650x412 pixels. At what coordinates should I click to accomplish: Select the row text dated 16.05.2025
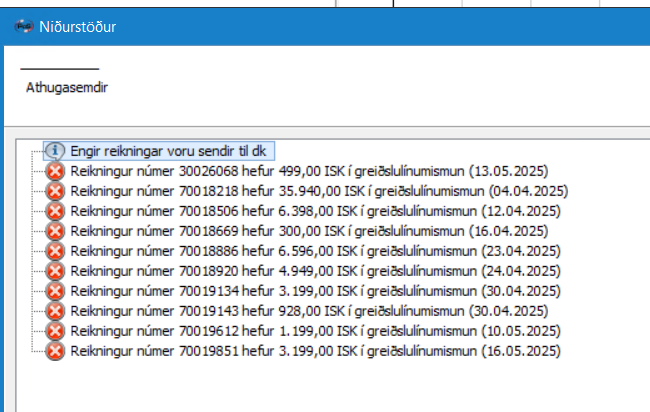point(314,351)
